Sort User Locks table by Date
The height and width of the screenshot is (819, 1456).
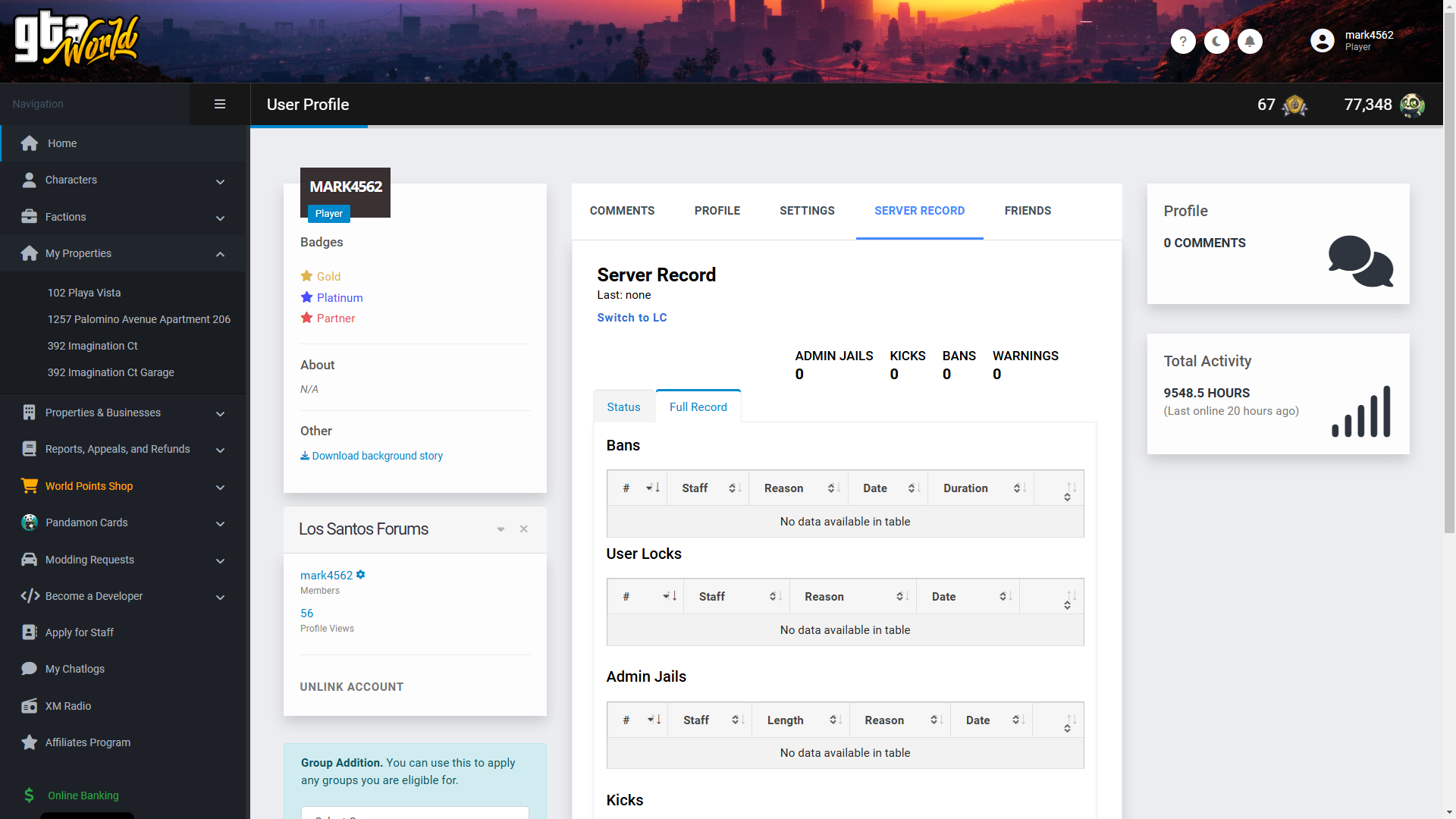click(x=968, y=597)
